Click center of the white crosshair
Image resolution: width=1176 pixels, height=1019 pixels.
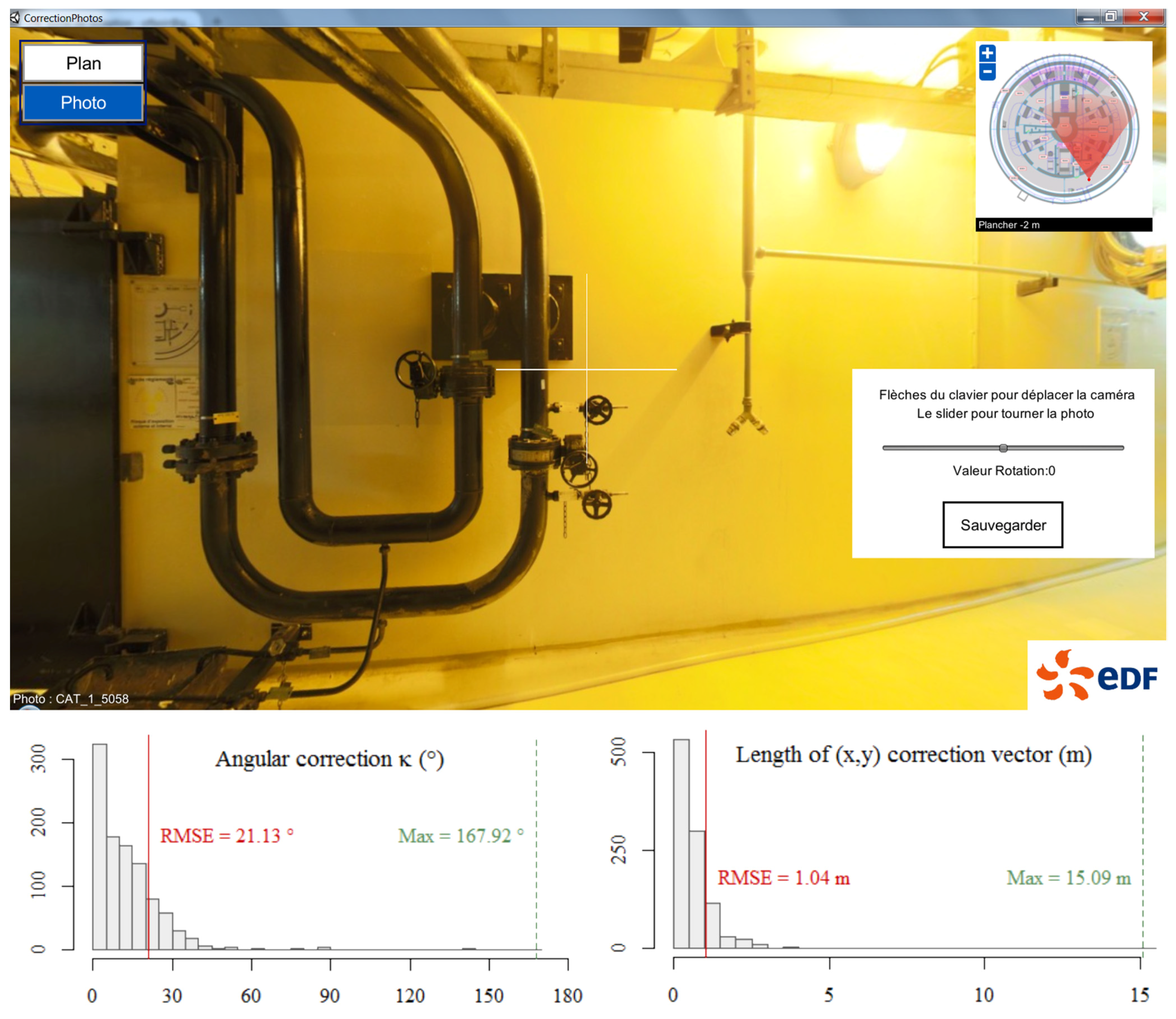(587, 369)
